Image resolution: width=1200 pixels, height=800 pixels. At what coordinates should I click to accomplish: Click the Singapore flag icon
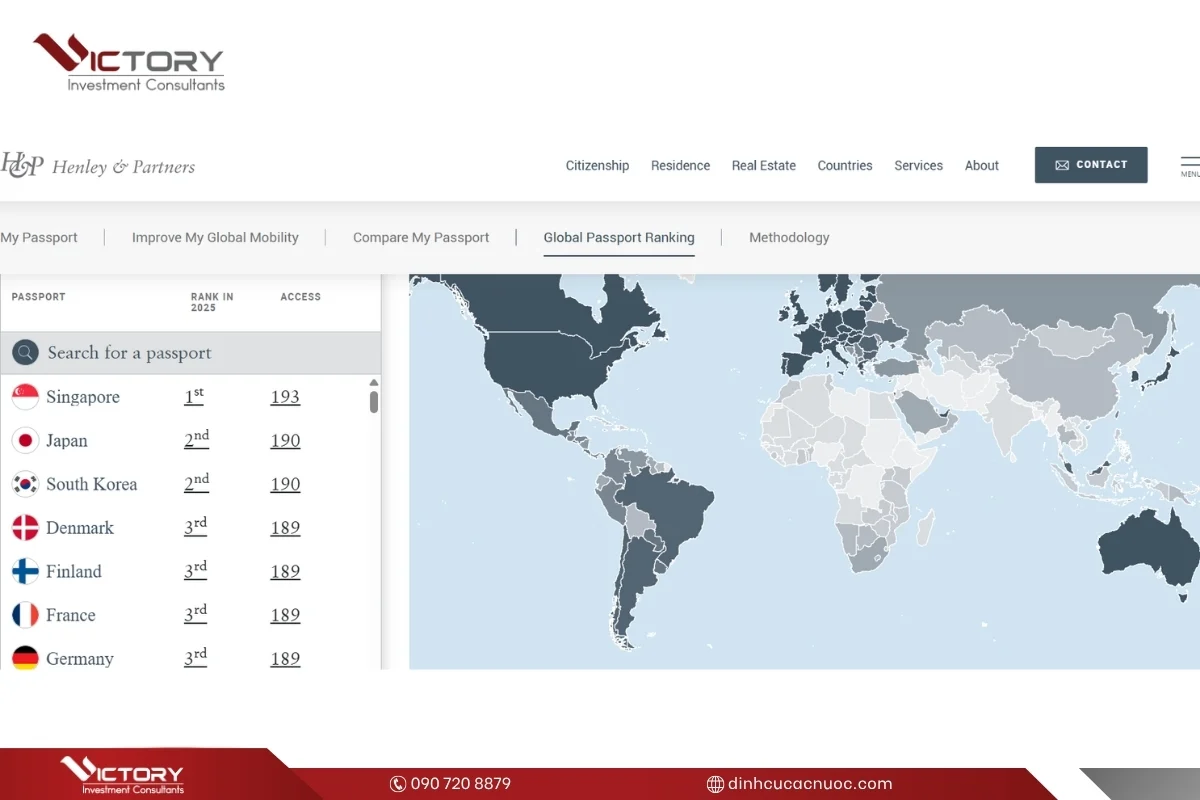click(x=25, y=397)
